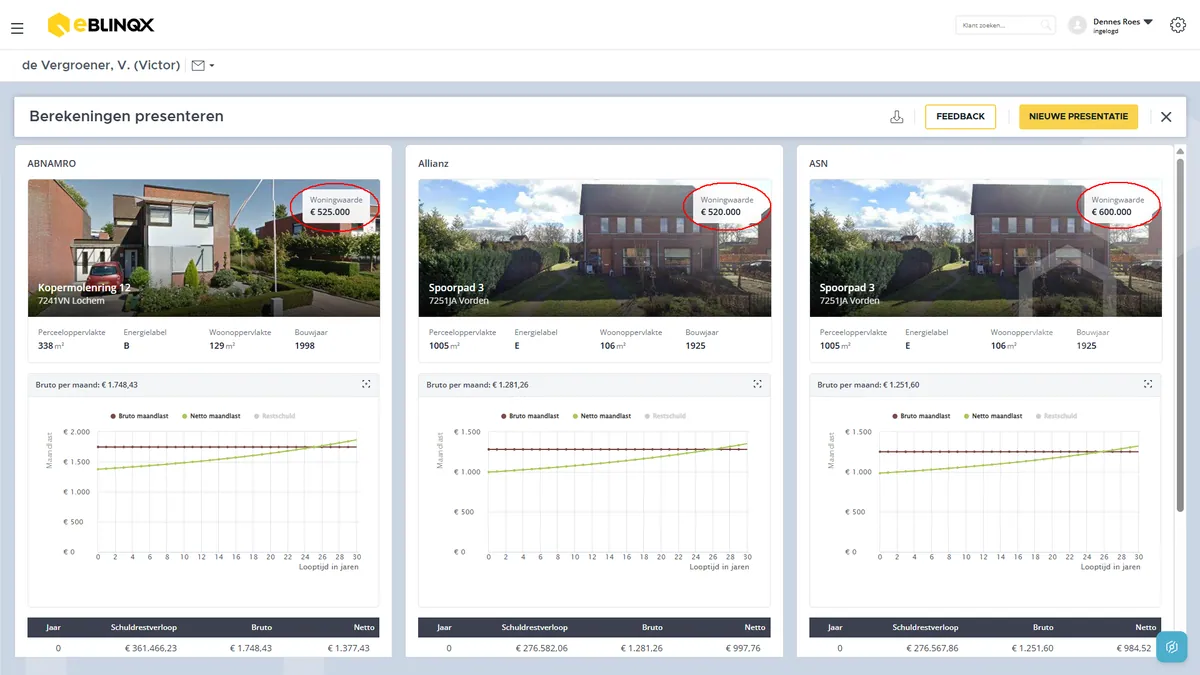The height and width of the screenshot is (675, 1200).
Task: Click the € 276.567,86 cell
Action: click(932, 648)
